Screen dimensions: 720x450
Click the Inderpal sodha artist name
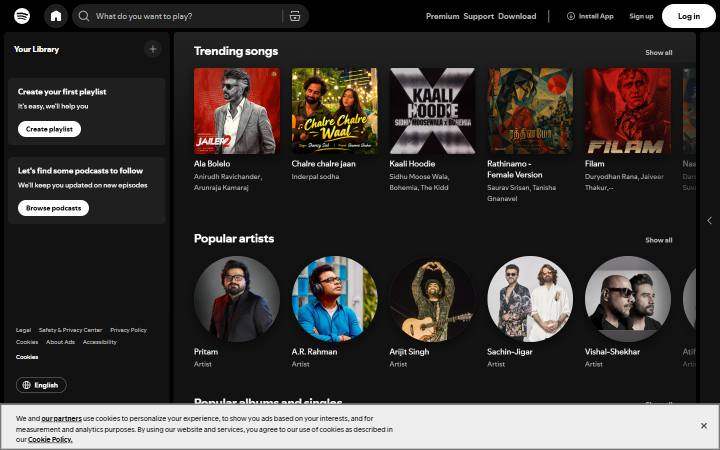tap(315, 176)
